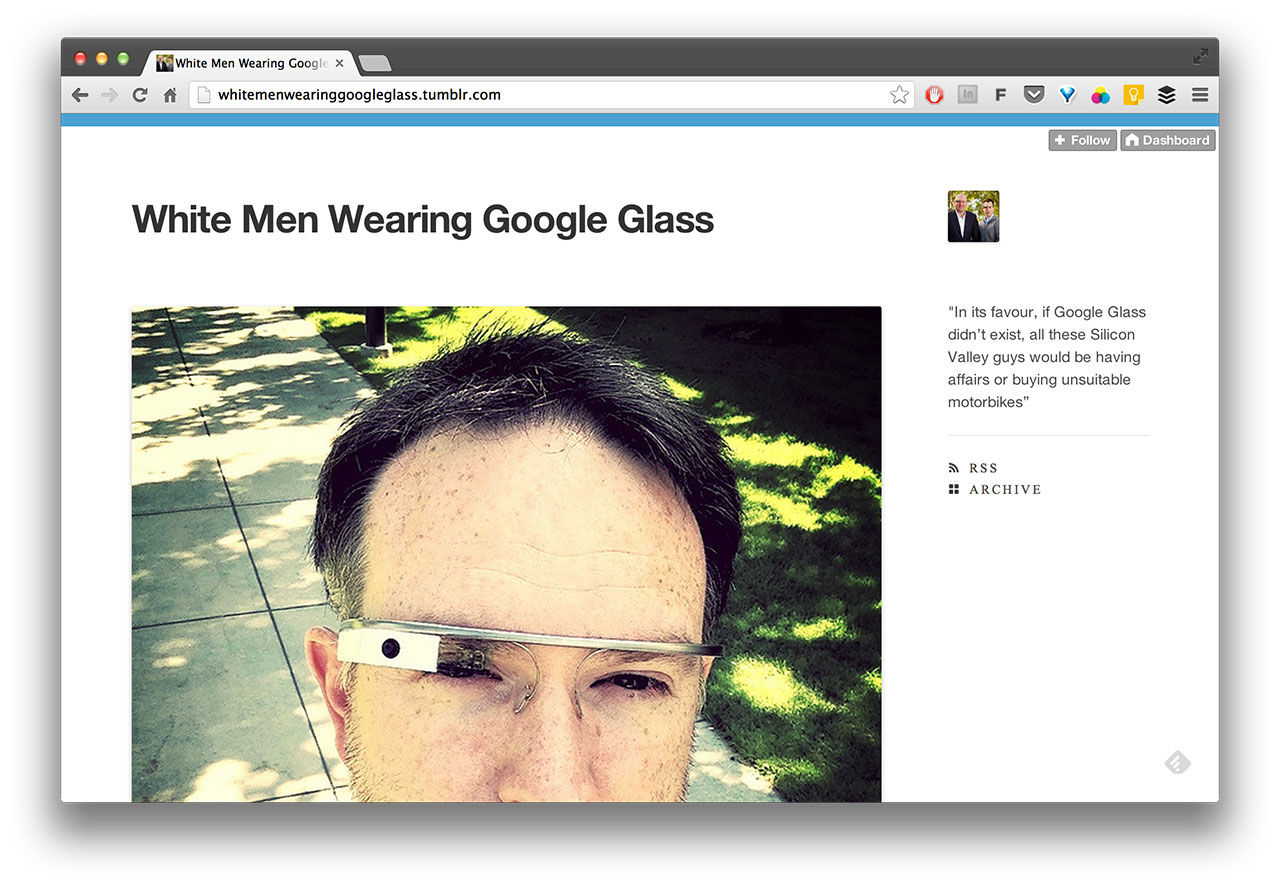
Task: Reload the current page
Action: pos(140,94)
